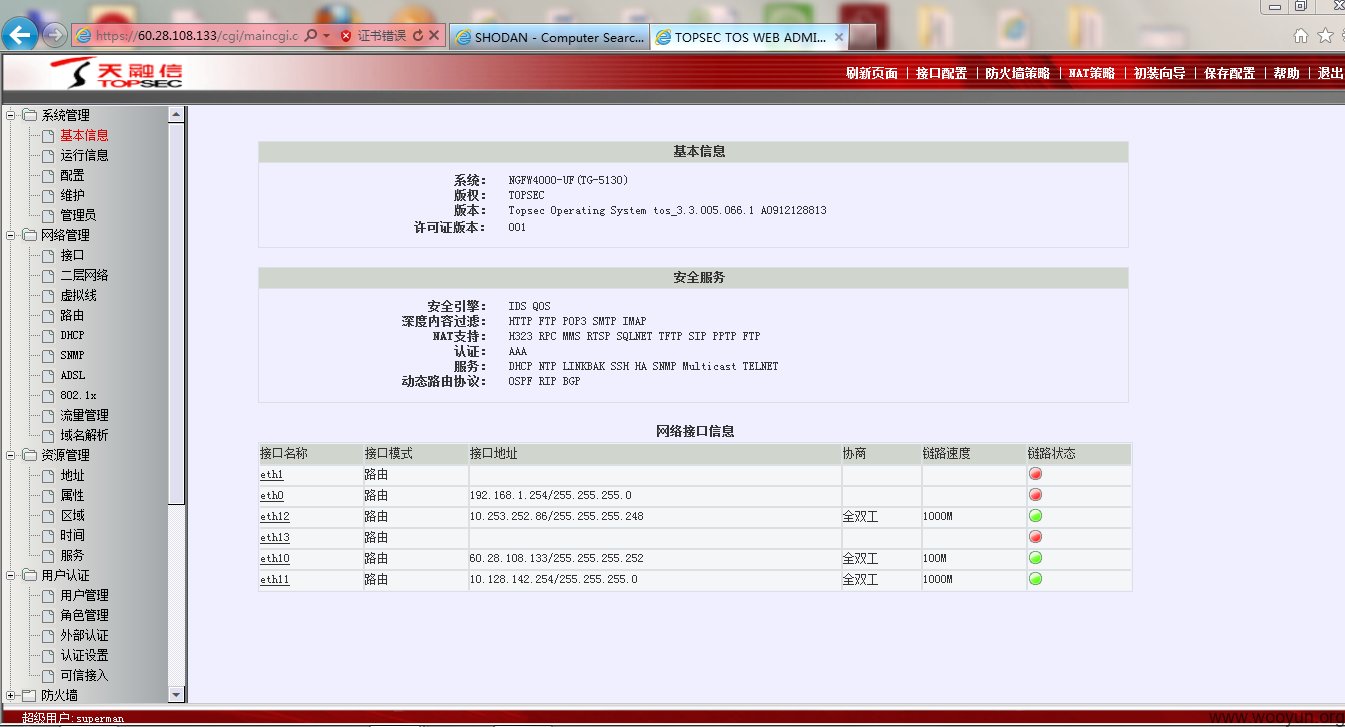
Task: Focus the URL address field
Action: tap(196, 35)
